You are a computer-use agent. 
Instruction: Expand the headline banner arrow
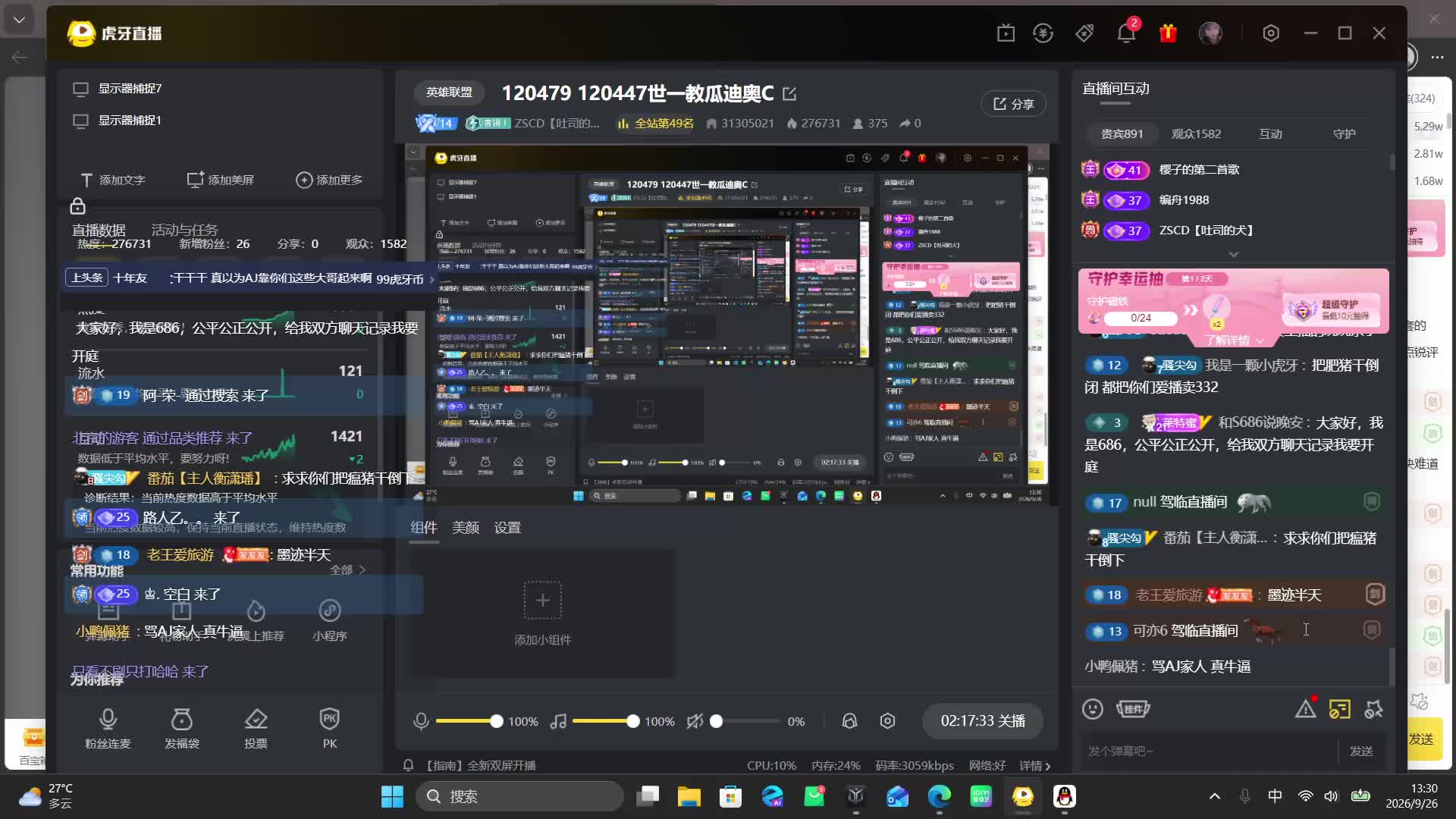[x=432, y=279]
